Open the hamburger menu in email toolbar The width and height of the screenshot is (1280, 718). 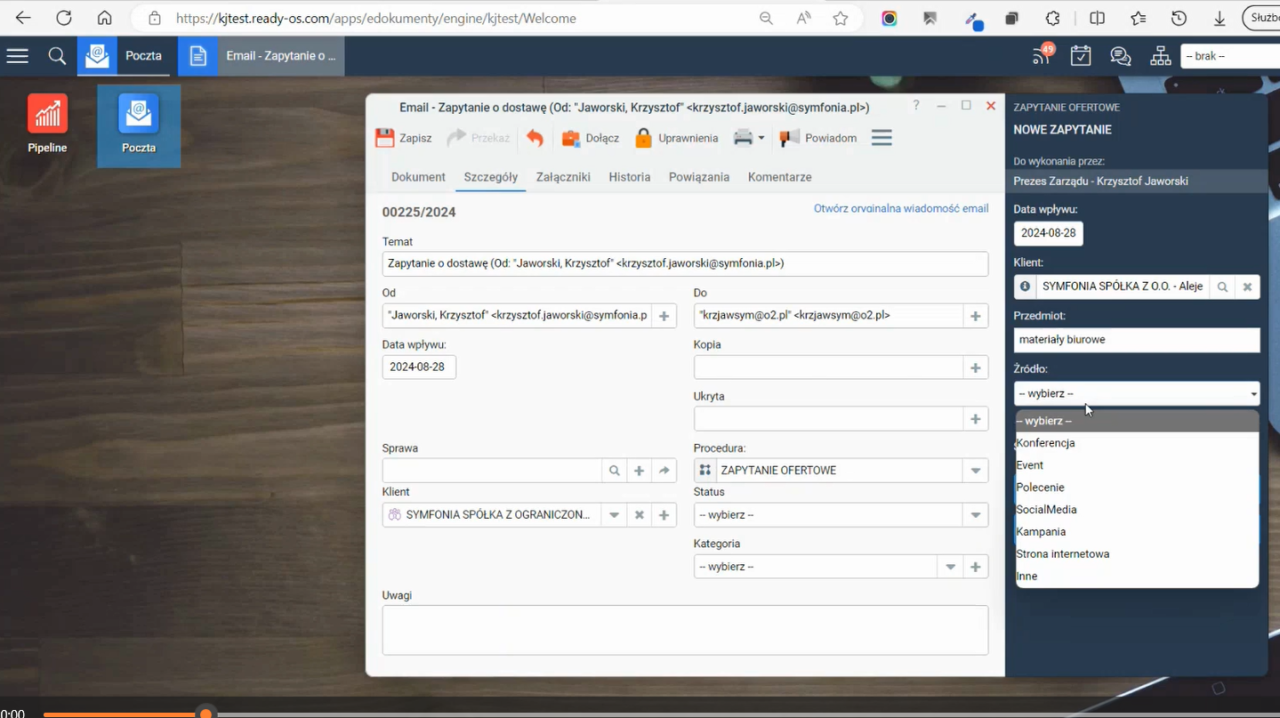click(x=881, y=138)
